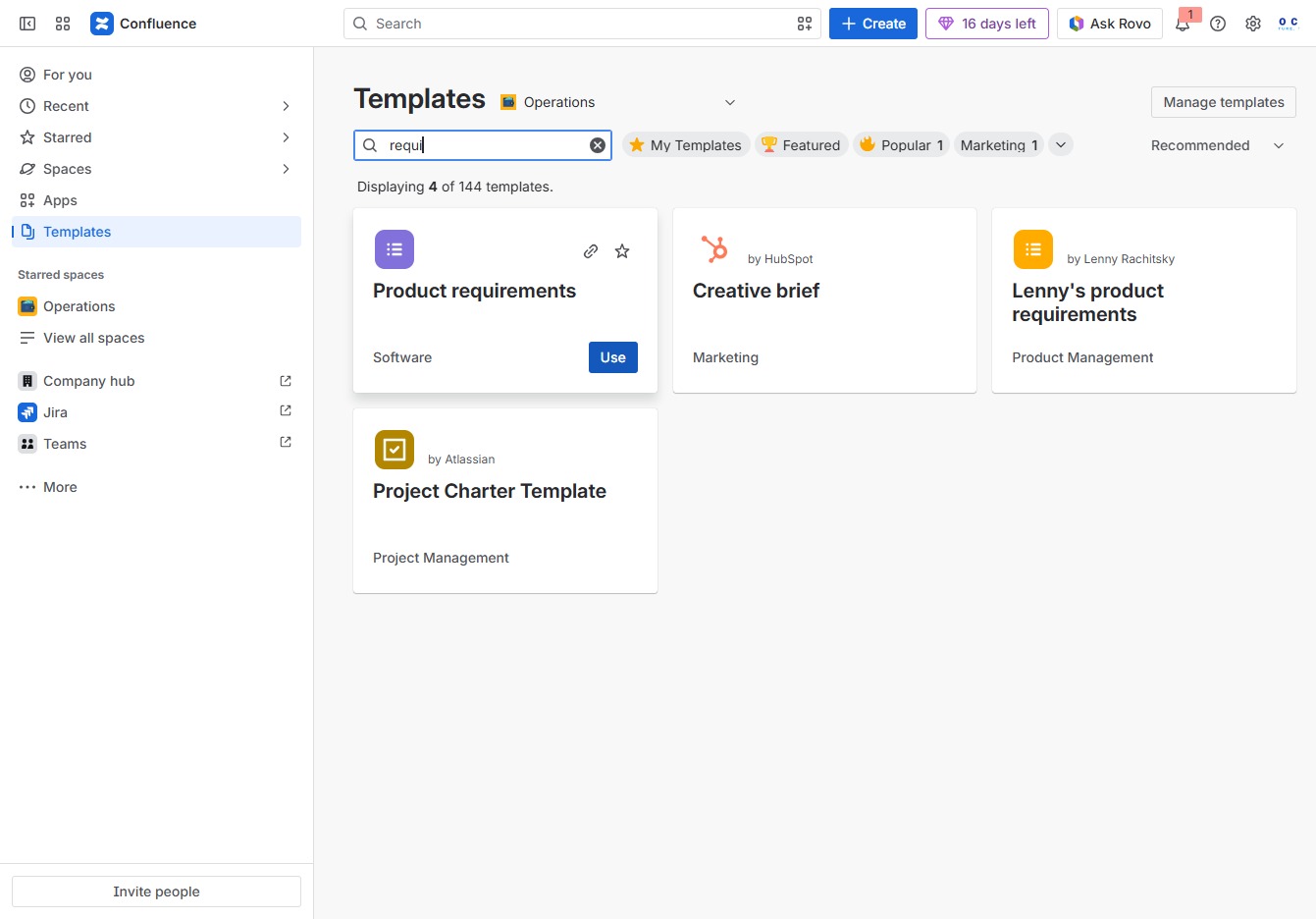Open the app switcher grid icon
1316x919 pixels.
pos(63,24)
